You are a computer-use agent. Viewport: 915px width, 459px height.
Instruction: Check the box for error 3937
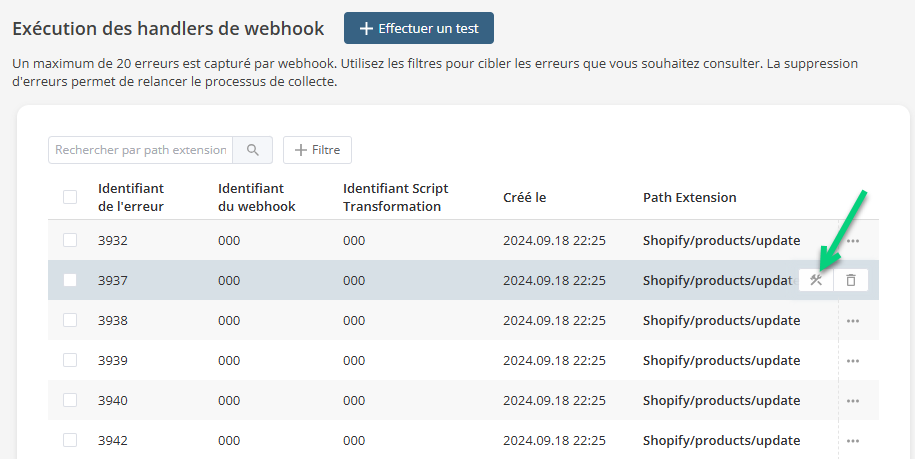70,280
